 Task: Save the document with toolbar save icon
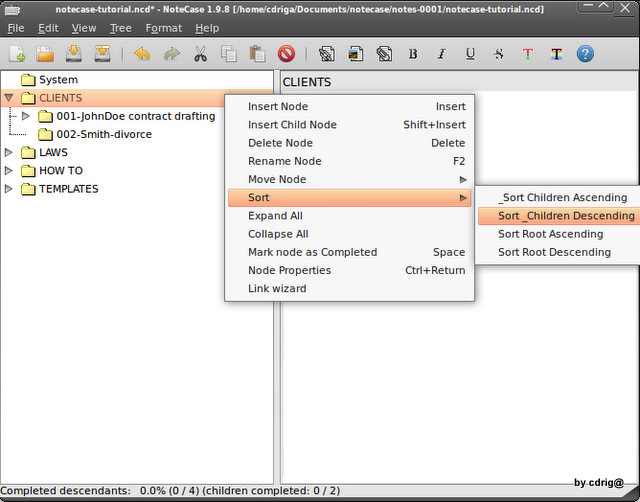pos(73,54)
